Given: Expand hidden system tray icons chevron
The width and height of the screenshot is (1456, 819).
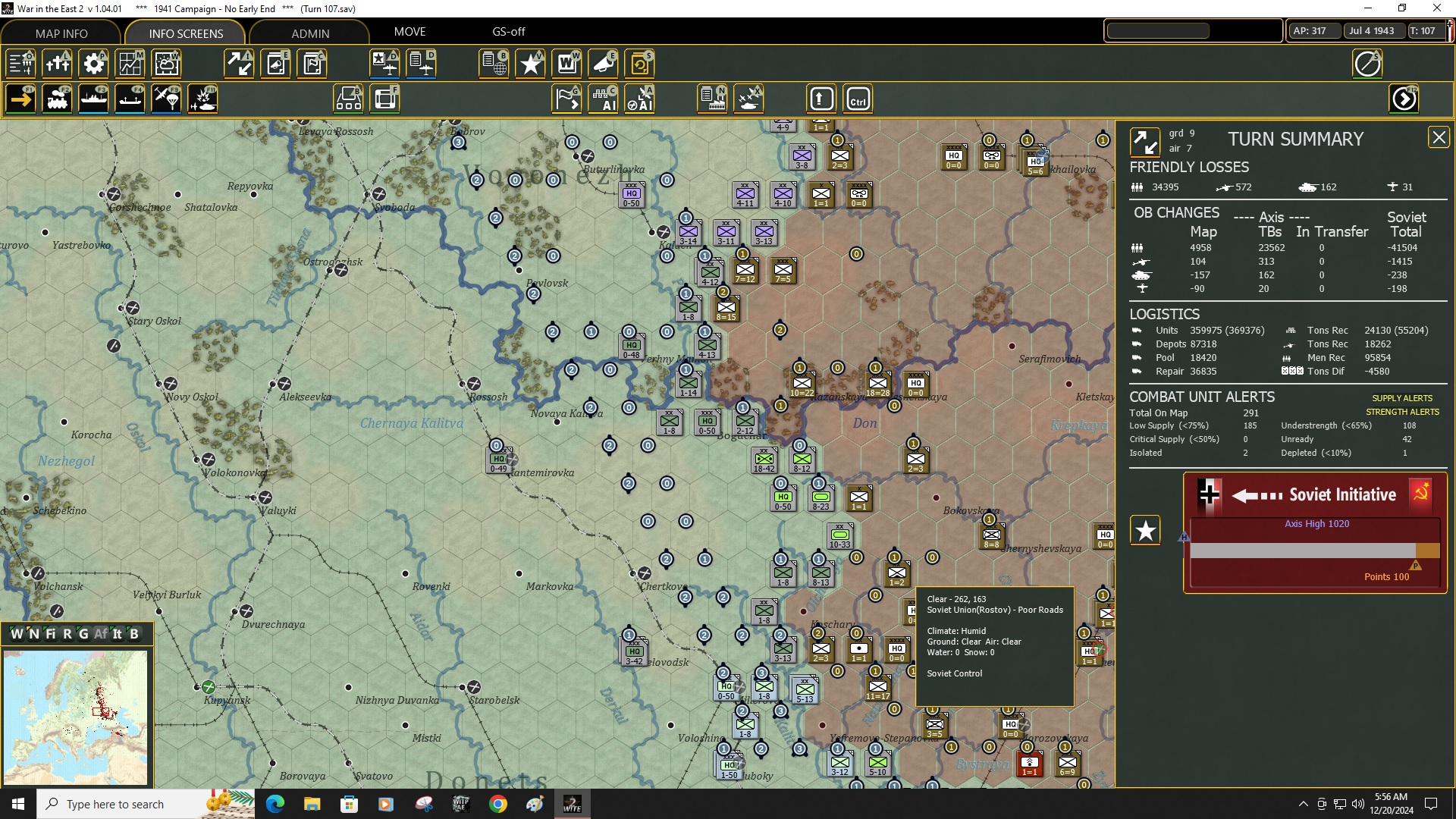Looking at the screenshot, I should click(1303, 804).
